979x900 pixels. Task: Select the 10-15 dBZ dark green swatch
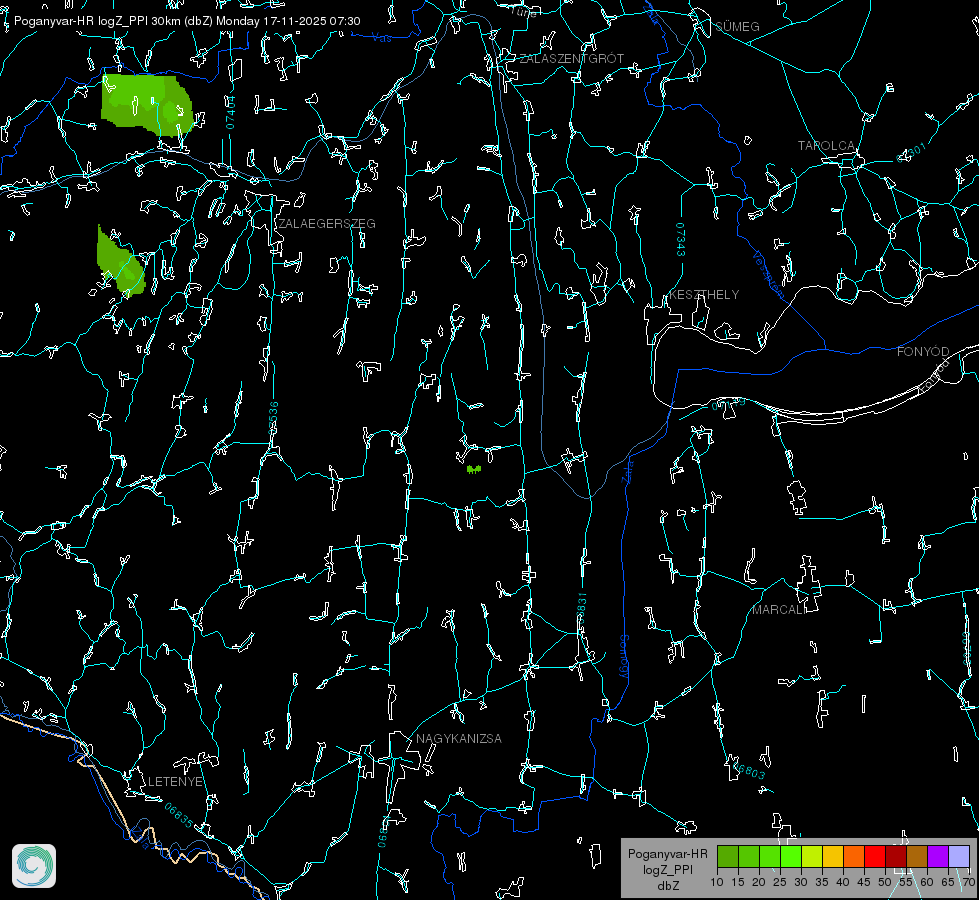click(x=728, y=856)
